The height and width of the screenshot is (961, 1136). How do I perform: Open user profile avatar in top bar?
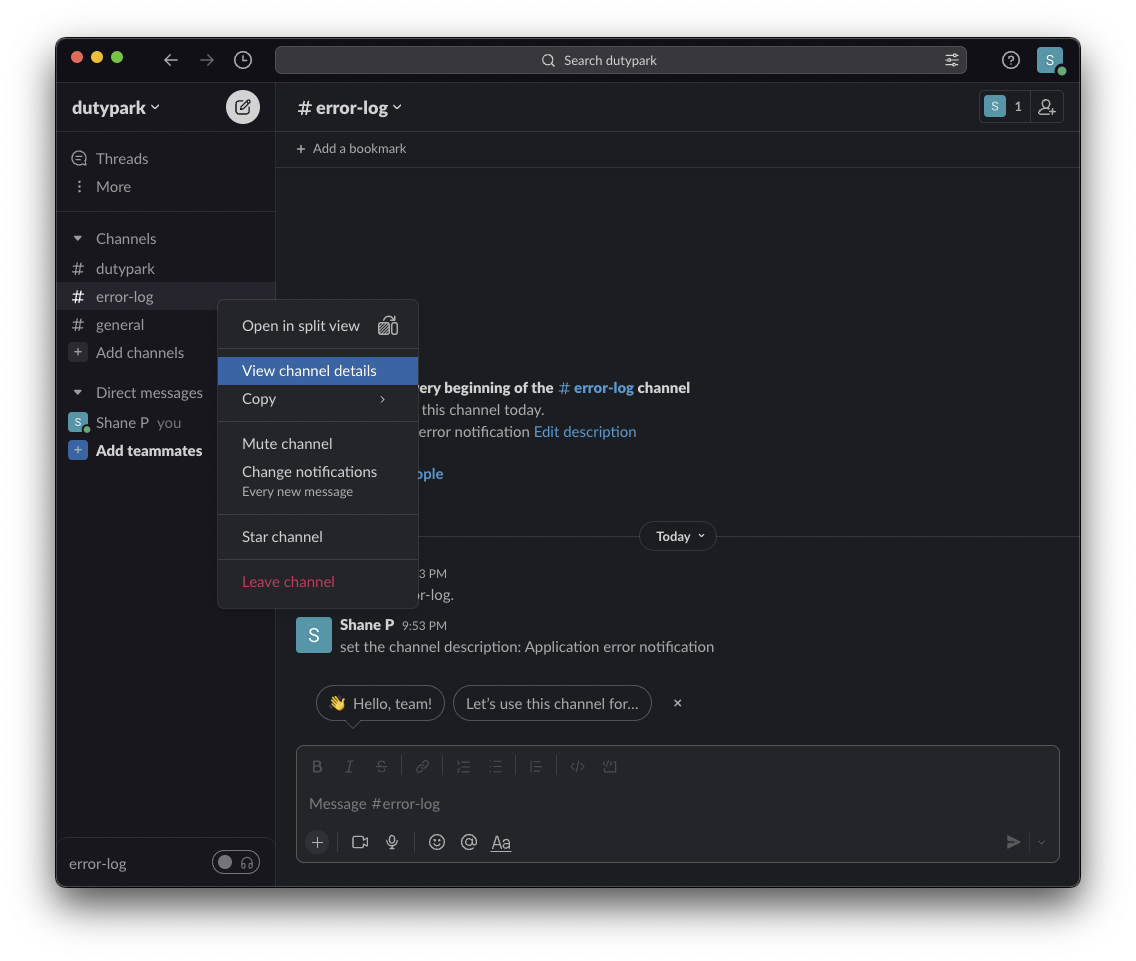[1050, 60]
